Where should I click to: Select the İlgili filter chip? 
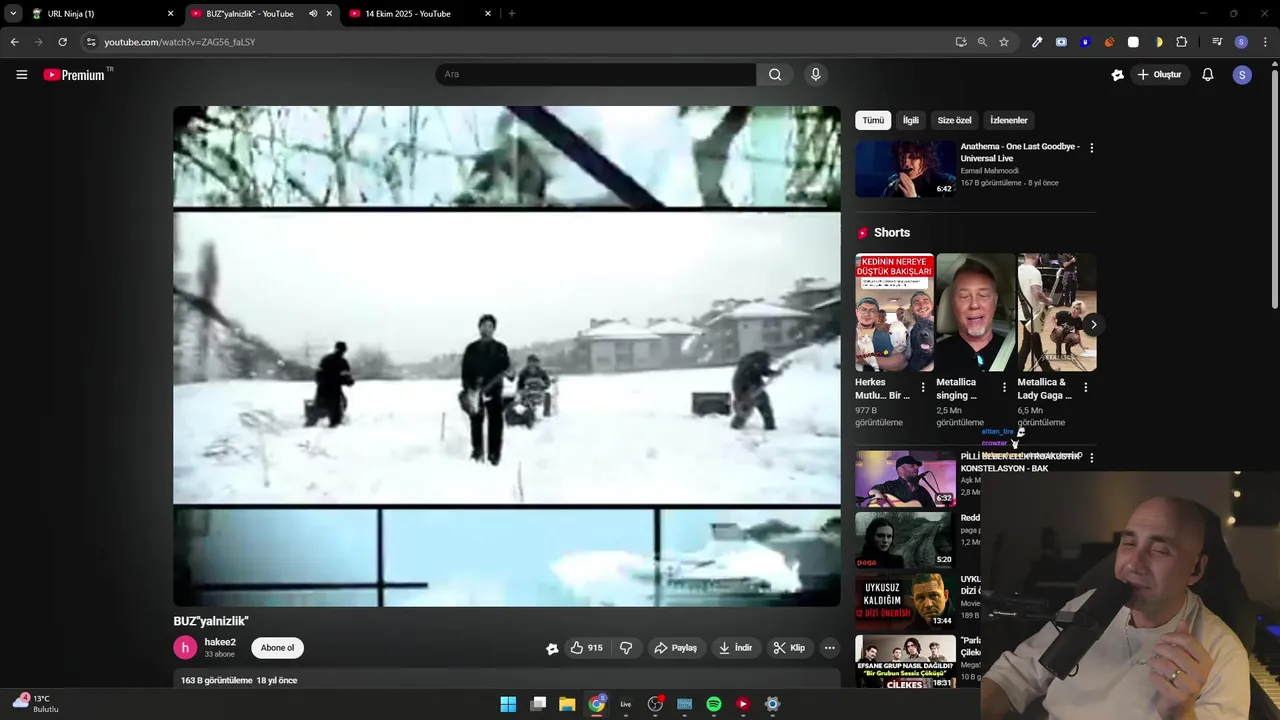pyautogui.click(x=911, y=120)
